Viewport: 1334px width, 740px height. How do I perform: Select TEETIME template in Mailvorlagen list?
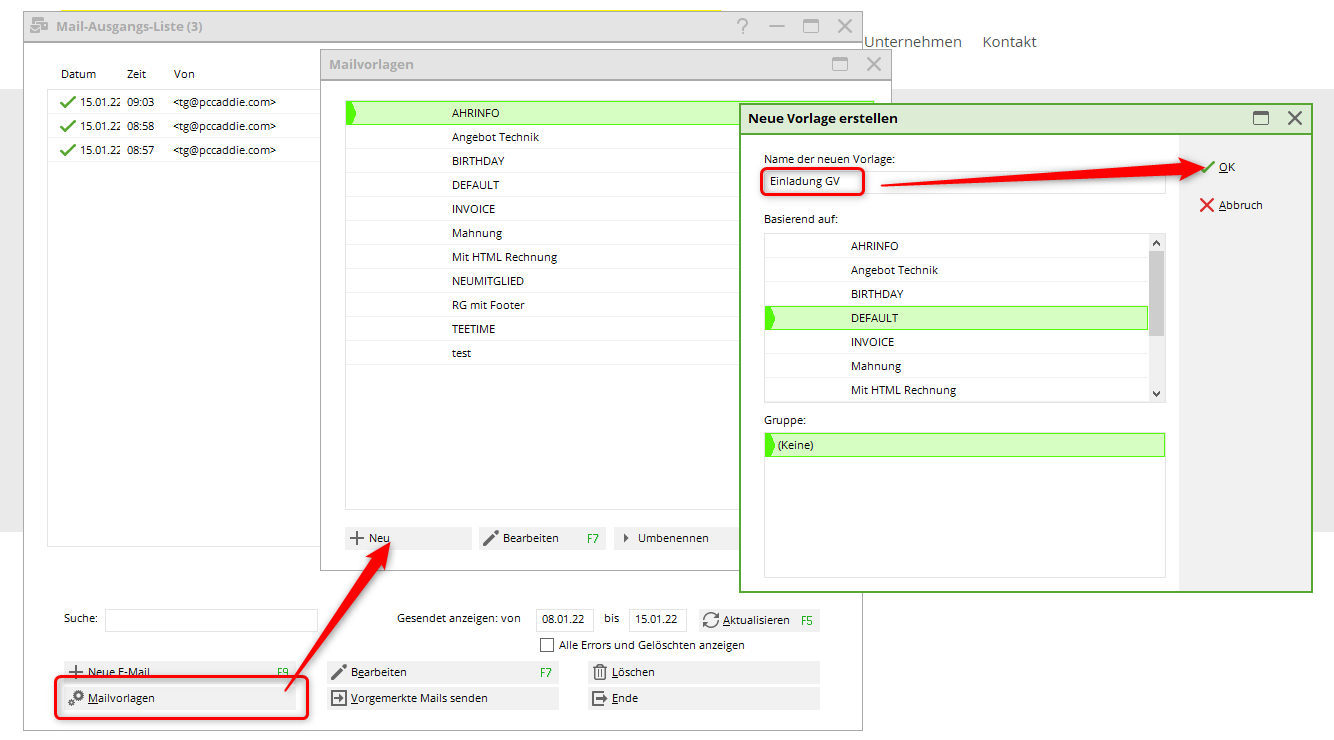(x=542, y=329)
